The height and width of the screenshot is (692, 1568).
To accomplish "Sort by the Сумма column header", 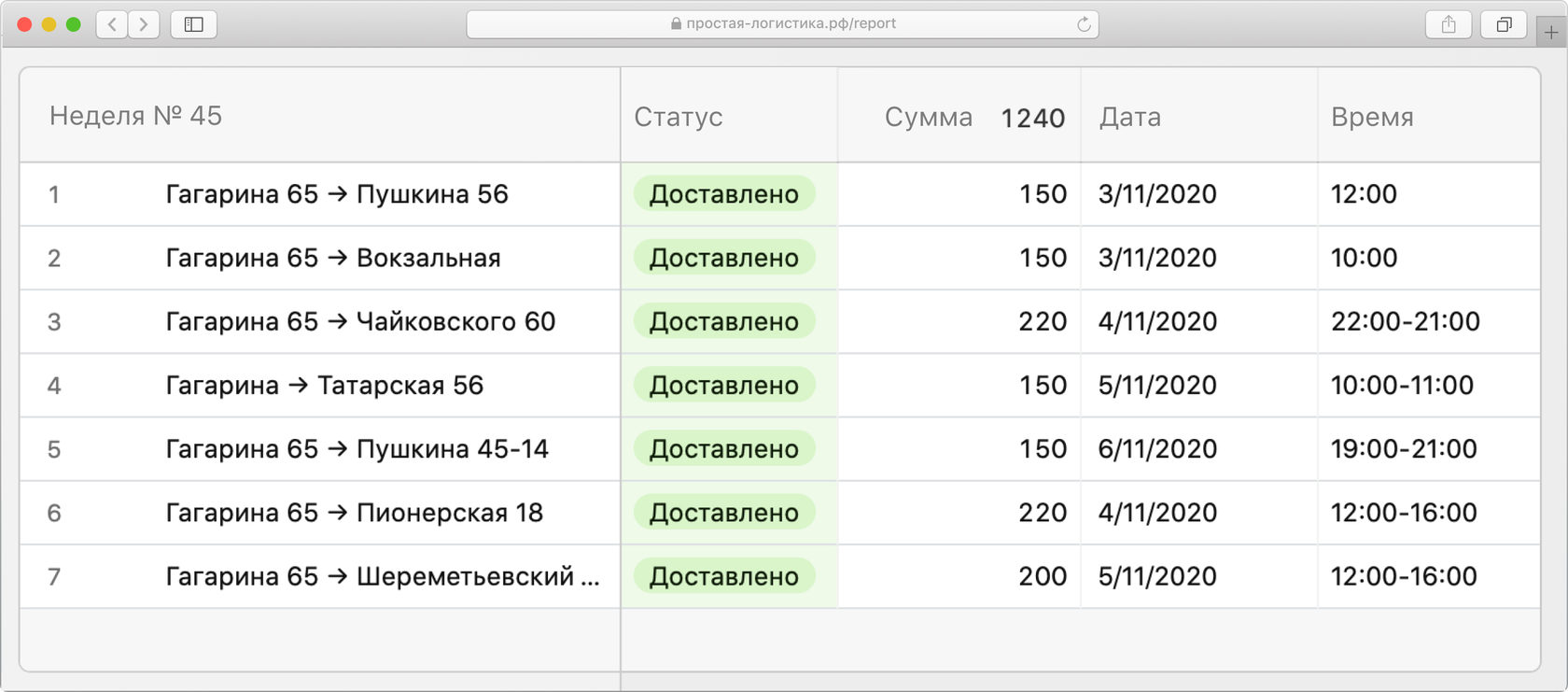I will point(928,117).
